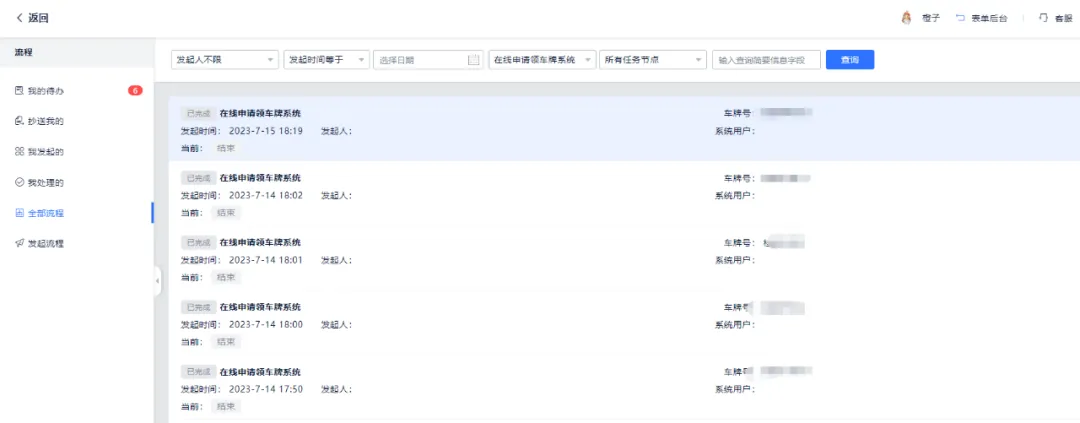The width and height of the screenshot is (1080, 423).
Task: Open 我的待办 in the sidebar
Action: (x=46, y=91)
